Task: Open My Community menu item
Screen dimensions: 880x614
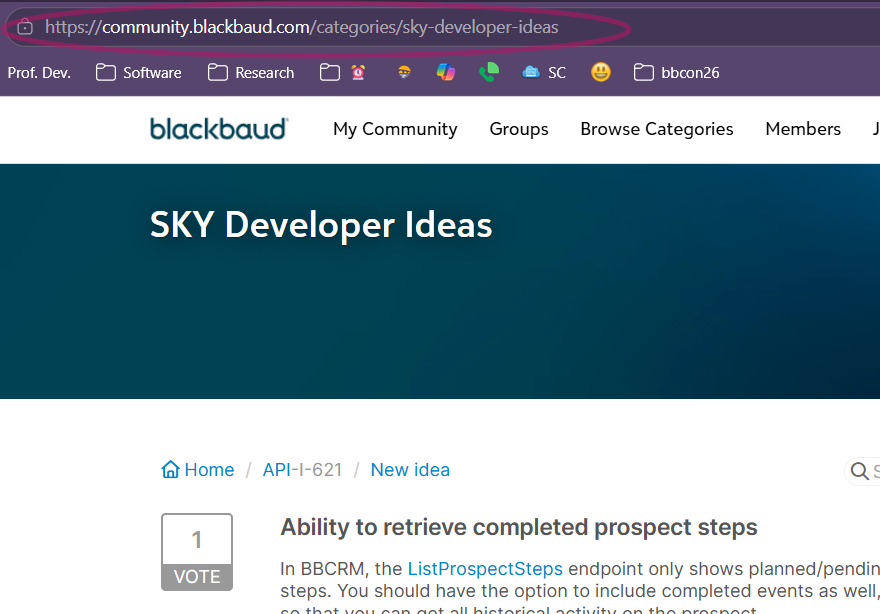Action: click(395, 129)
